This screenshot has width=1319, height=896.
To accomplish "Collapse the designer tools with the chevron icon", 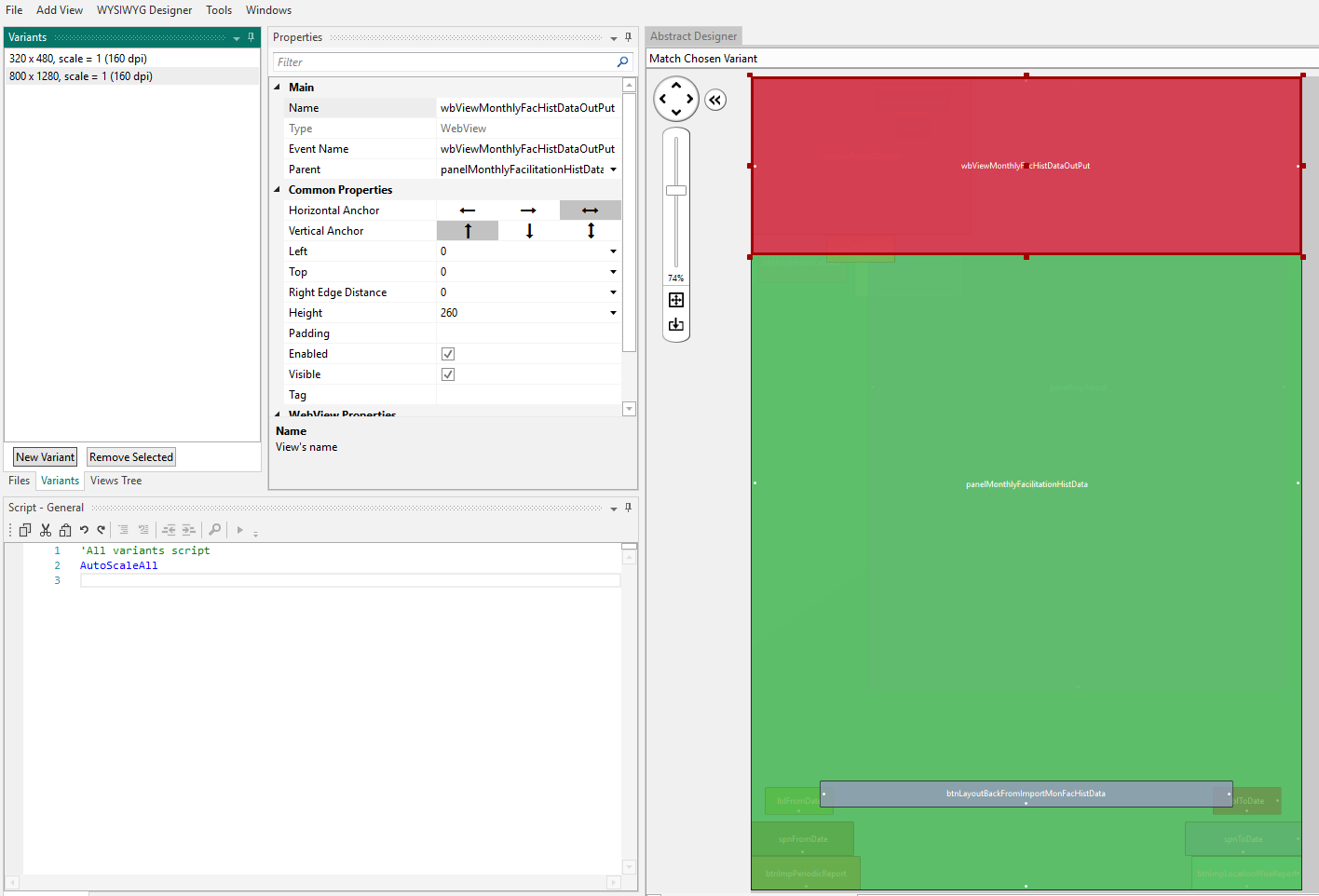I will (715, 100).
